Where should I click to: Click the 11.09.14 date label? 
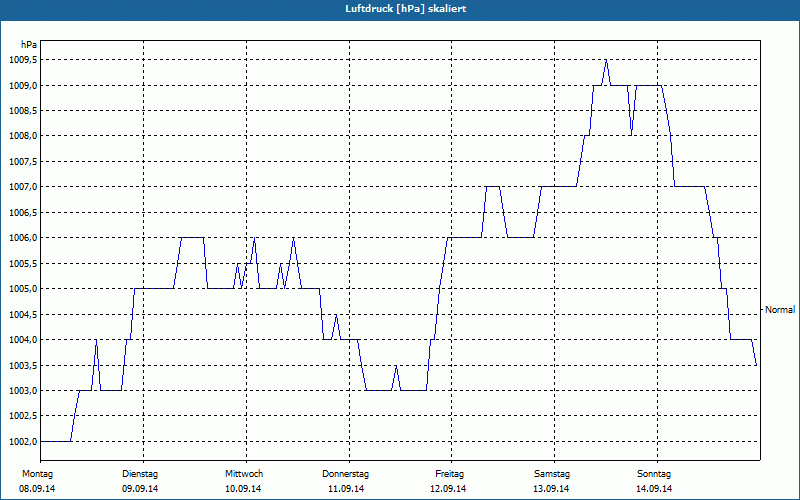pos(346,489)
